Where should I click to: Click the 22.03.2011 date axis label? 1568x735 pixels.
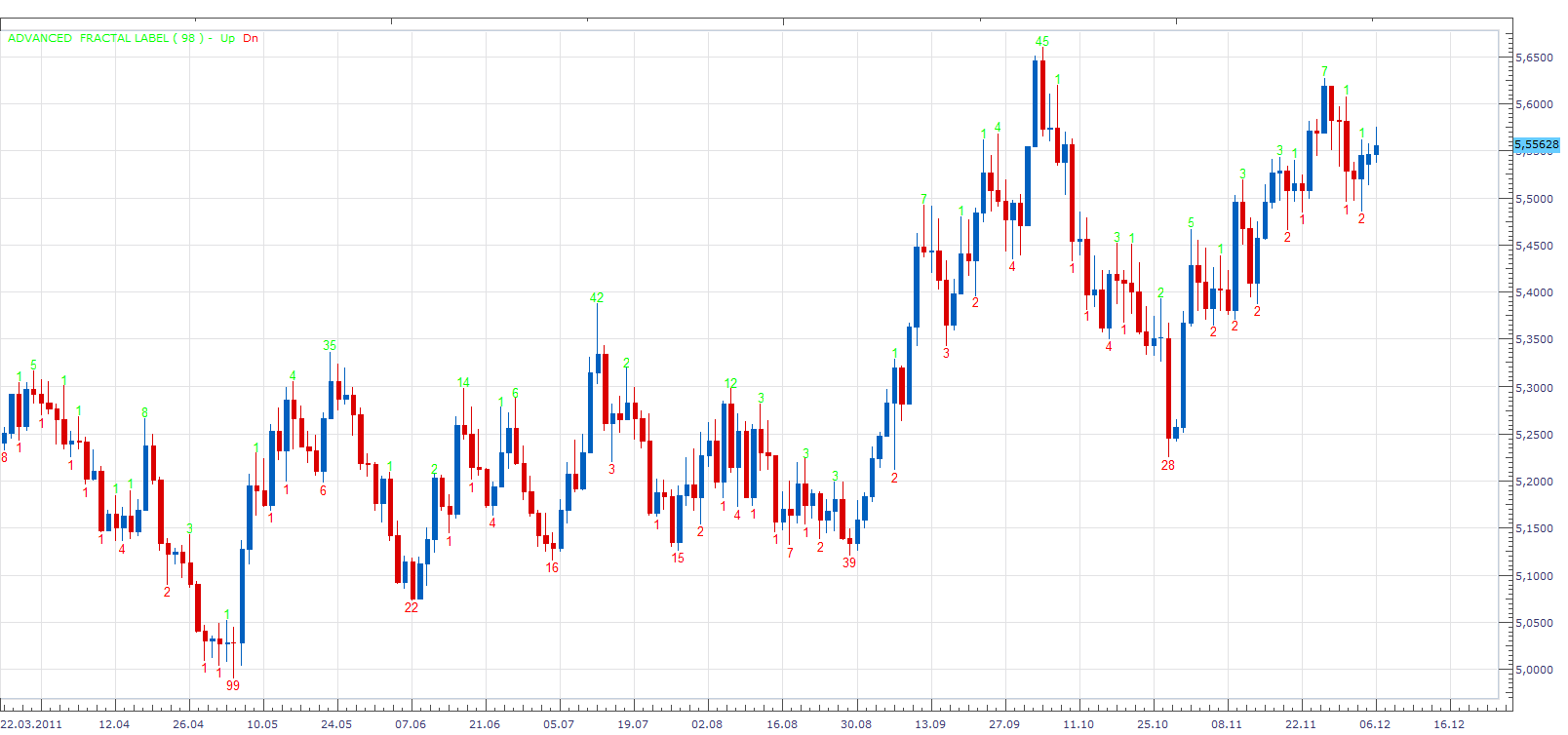point(31,723)
